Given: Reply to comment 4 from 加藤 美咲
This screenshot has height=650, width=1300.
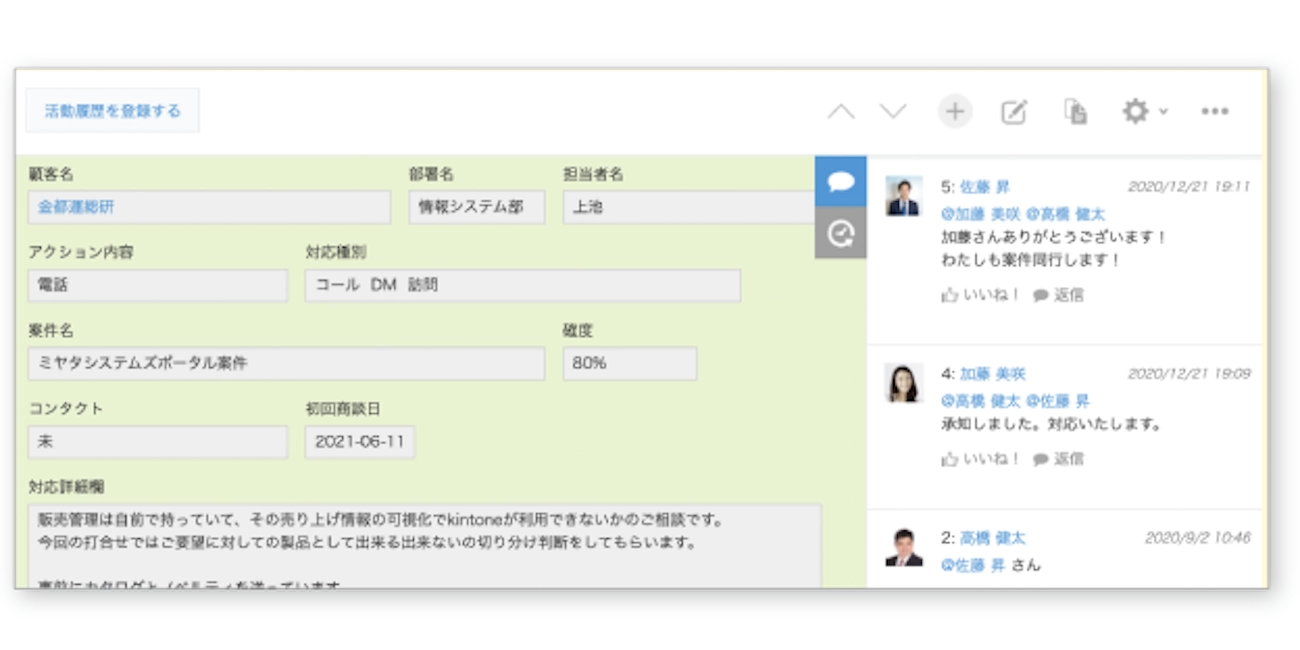Looking at the screenshot, I should tap(1058, 459).
